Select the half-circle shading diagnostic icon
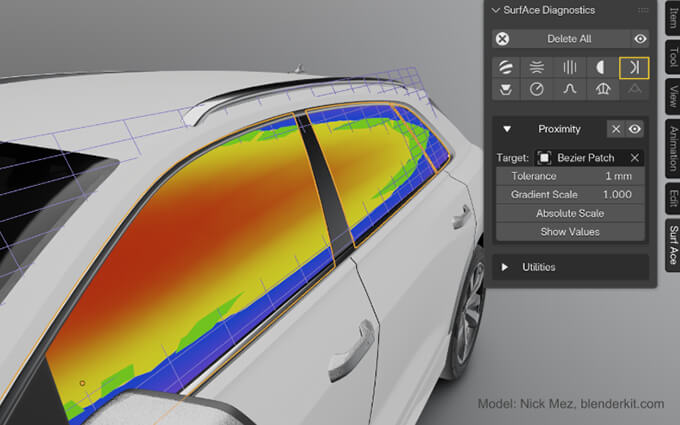Viewport: 680px width, 425px height. tap(602, 67)
